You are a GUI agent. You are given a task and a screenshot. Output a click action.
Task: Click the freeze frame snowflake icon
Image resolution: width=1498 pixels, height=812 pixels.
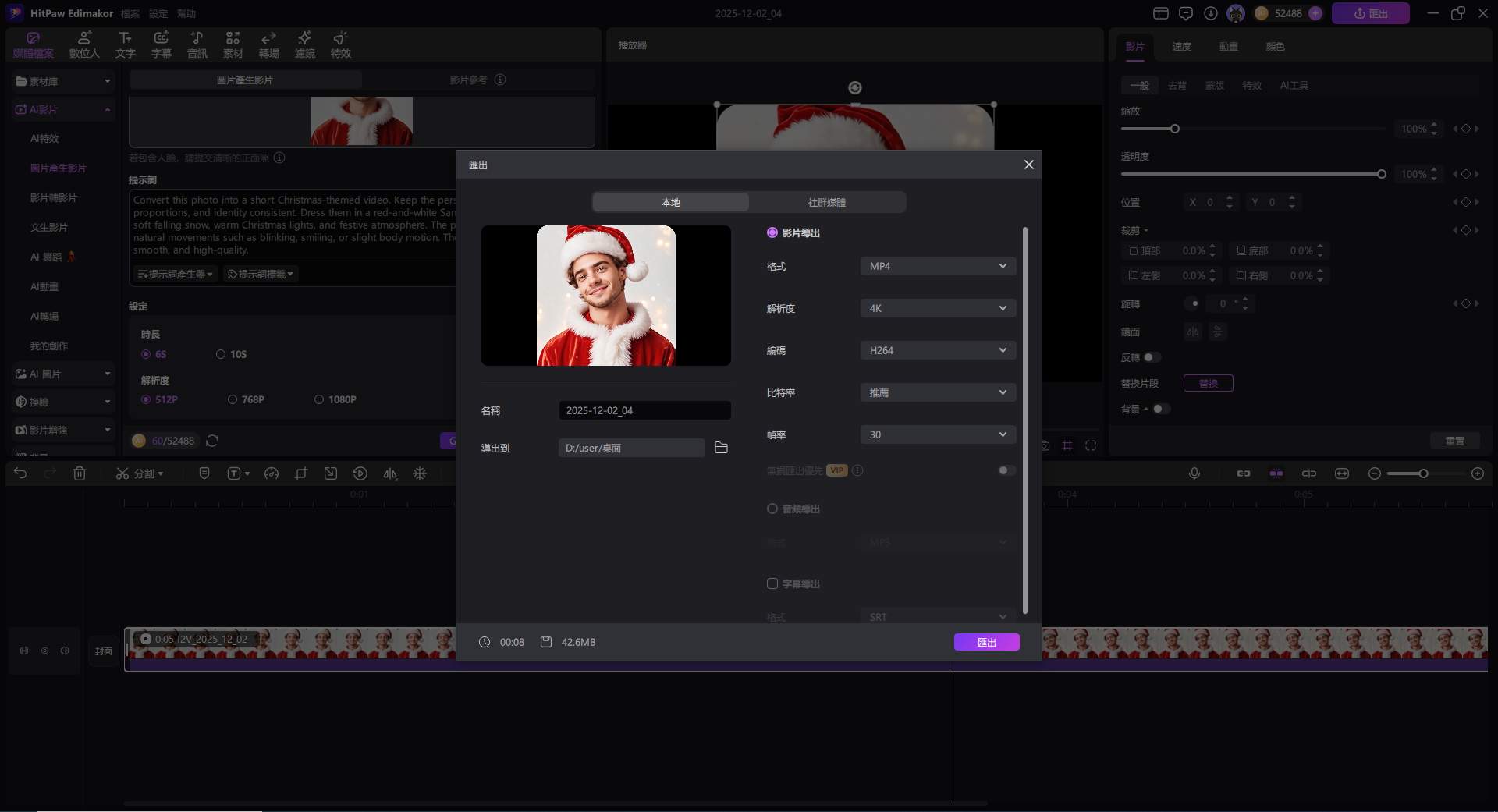[x=420, y=473]
